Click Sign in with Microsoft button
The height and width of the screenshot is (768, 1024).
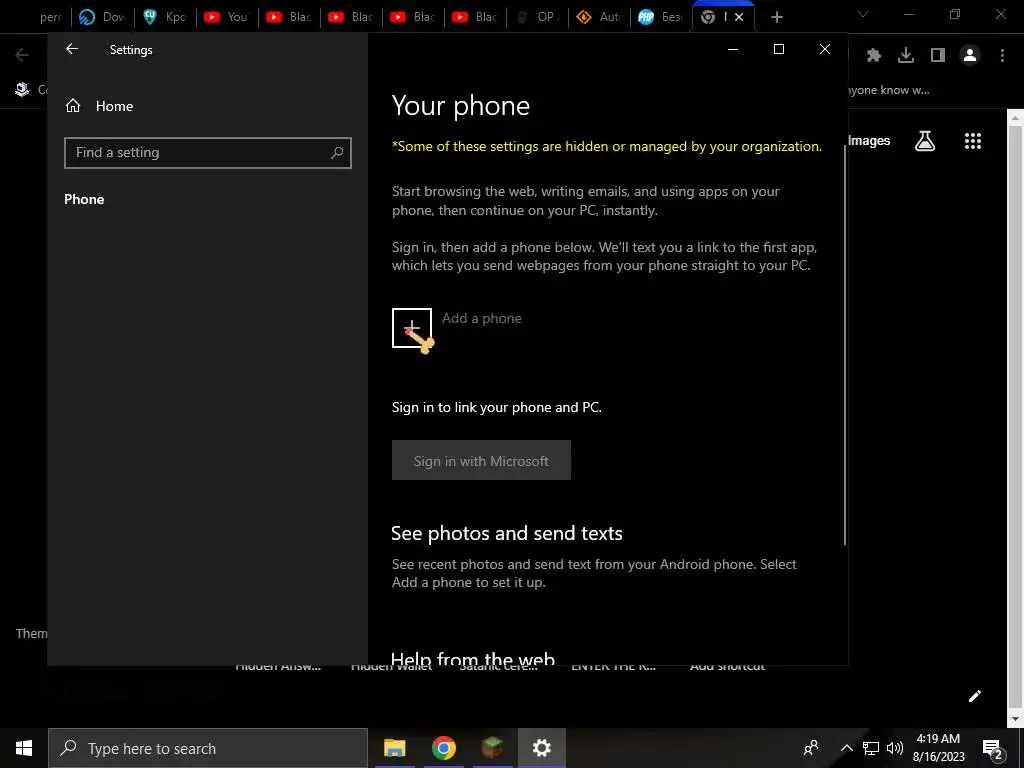click(481, 460)
